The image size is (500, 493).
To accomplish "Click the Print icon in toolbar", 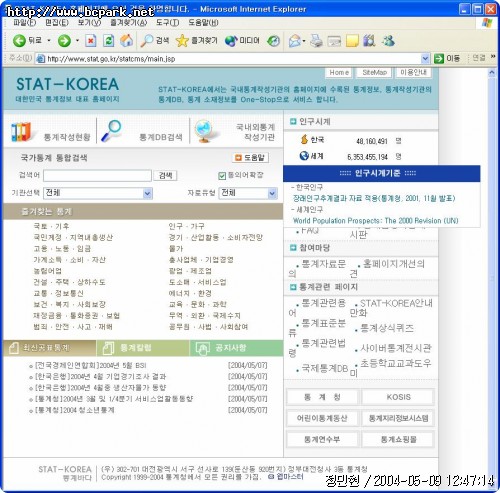I will pyautogui.click(x=316, y=41).
